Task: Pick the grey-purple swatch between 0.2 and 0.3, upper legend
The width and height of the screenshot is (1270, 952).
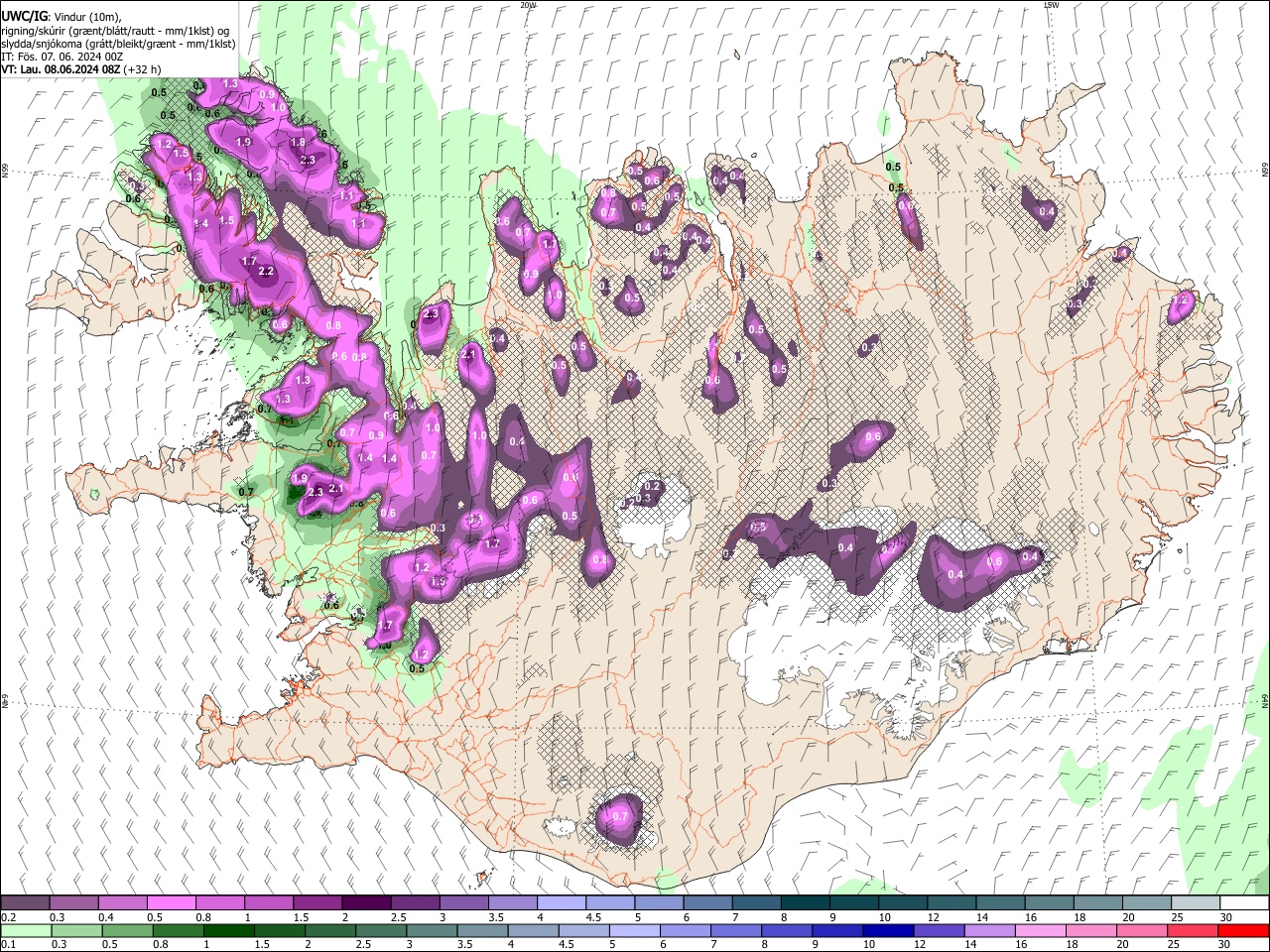Action: (x=25, y=902)
